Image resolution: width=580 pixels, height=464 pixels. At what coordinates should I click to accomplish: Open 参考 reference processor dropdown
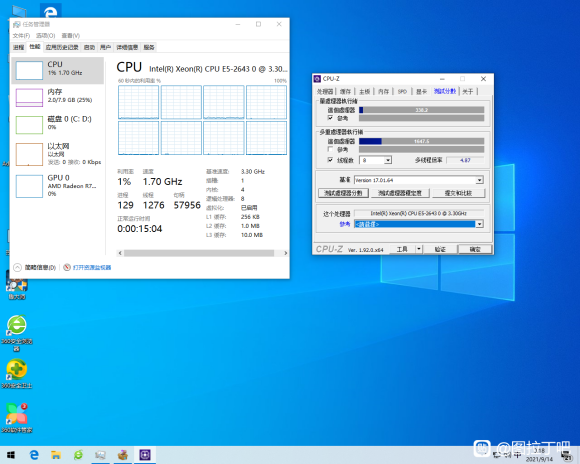tap(418, 224)
